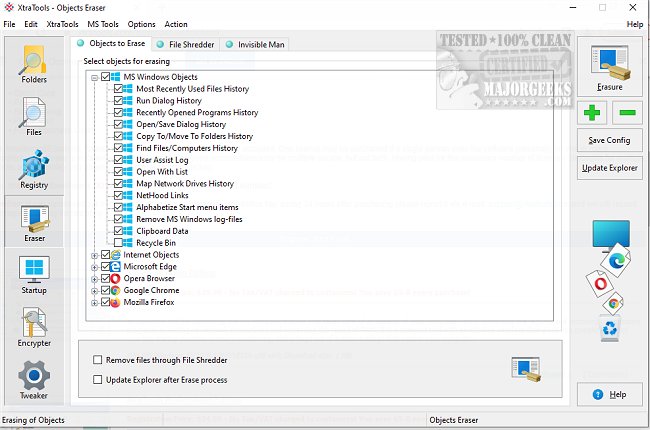
Task: Open the Edit menu
Action: point(31,24)
